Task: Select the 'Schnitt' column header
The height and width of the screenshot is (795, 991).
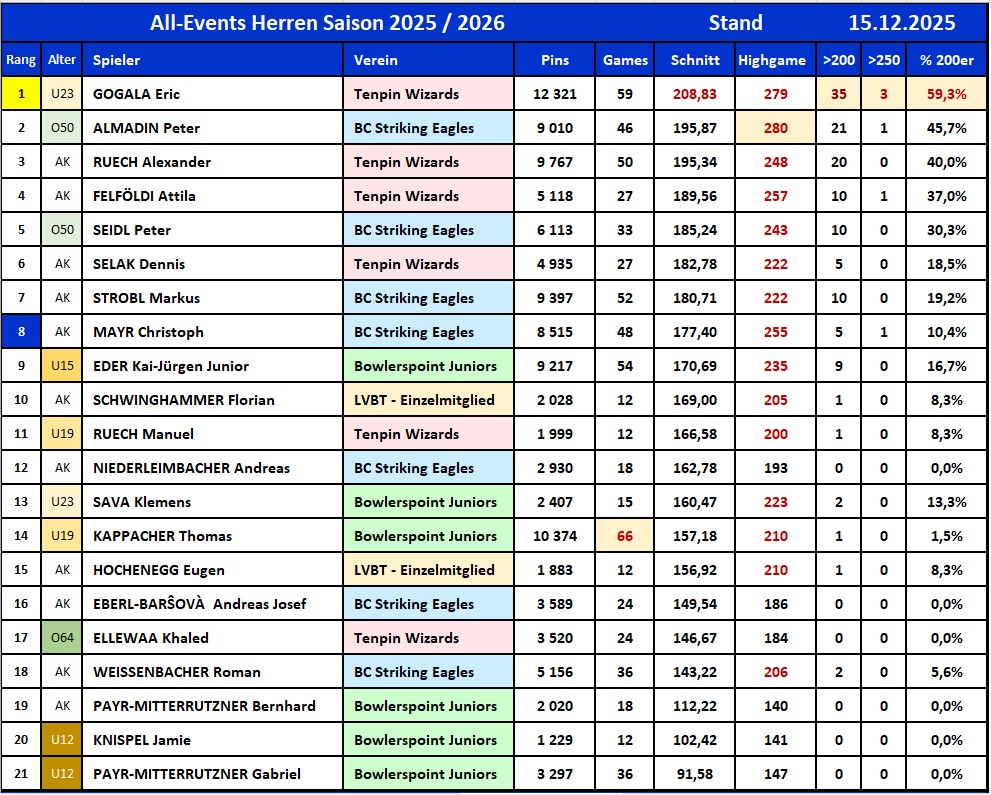Action: pos(695,60)
